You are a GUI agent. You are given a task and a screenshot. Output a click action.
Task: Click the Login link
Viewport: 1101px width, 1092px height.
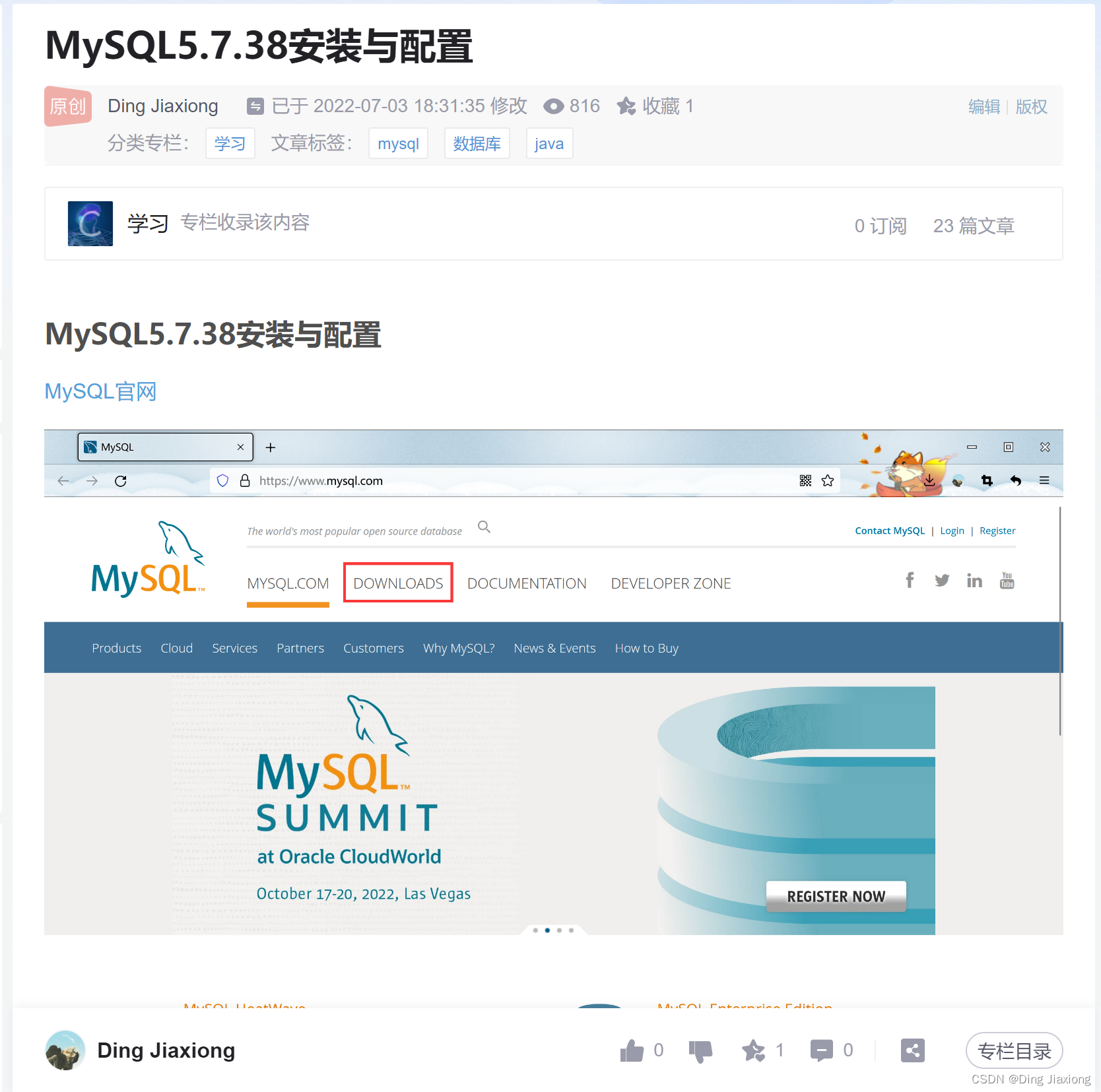point(952,530)
